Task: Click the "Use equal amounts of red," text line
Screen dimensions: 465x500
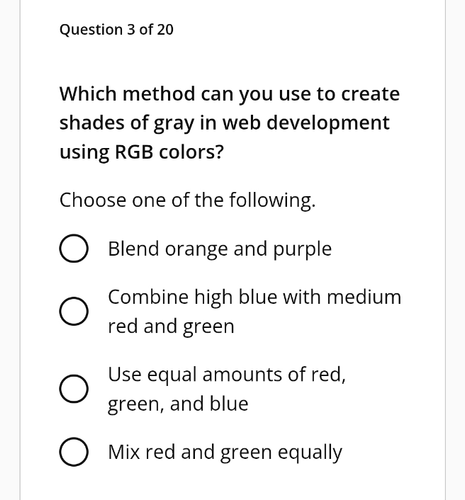Action: [227, 375]
